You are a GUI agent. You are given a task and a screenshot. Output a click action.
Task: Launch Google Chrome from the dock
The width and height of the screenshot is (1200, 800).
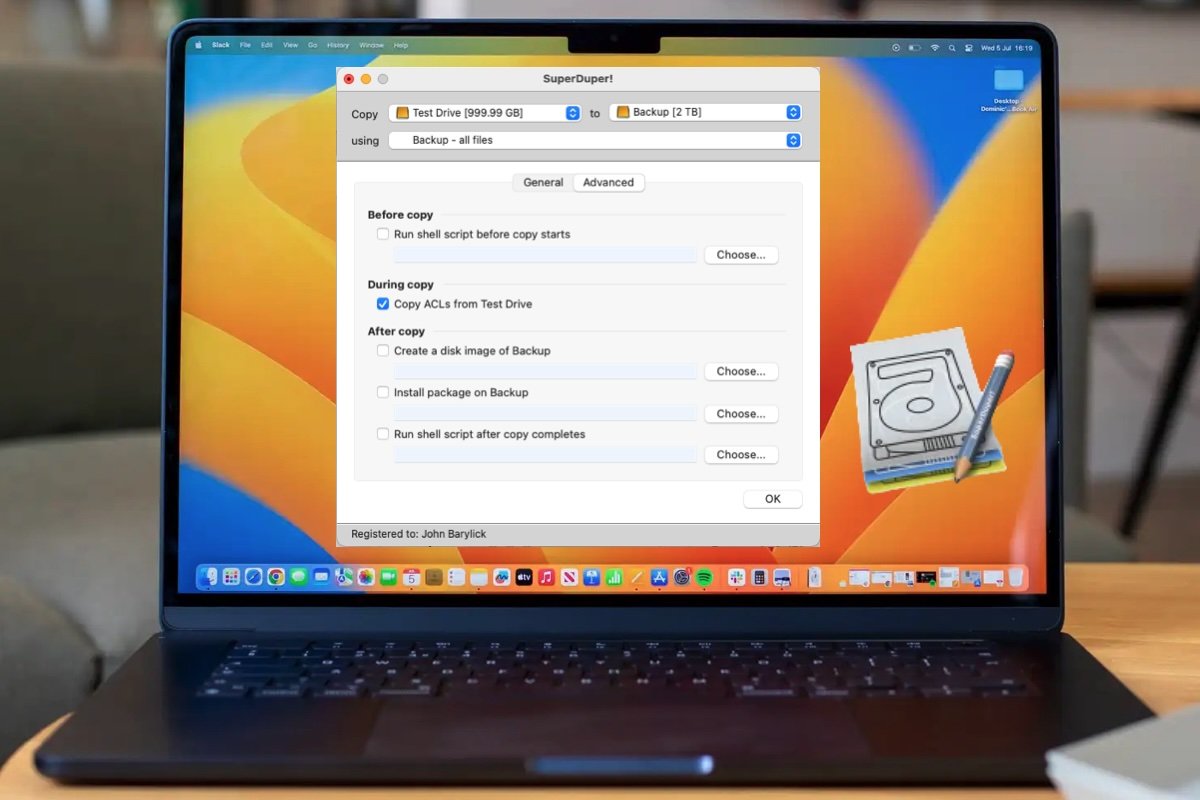276,577
